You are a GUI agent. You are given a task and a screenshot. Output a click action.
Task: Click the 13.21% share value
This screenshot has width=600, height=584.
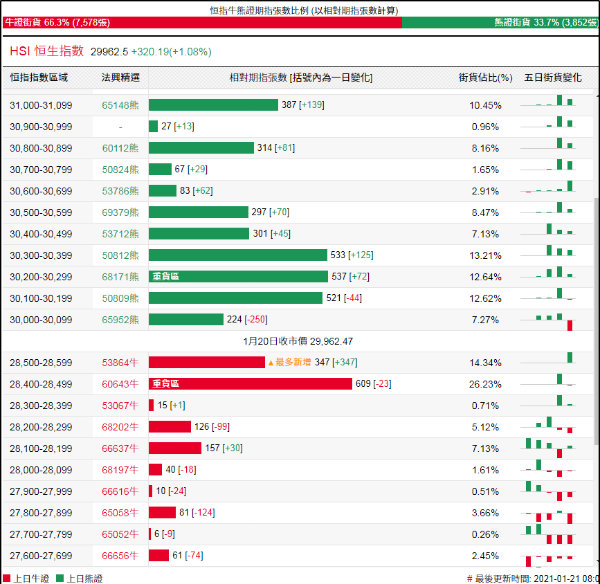click(485, 255)
